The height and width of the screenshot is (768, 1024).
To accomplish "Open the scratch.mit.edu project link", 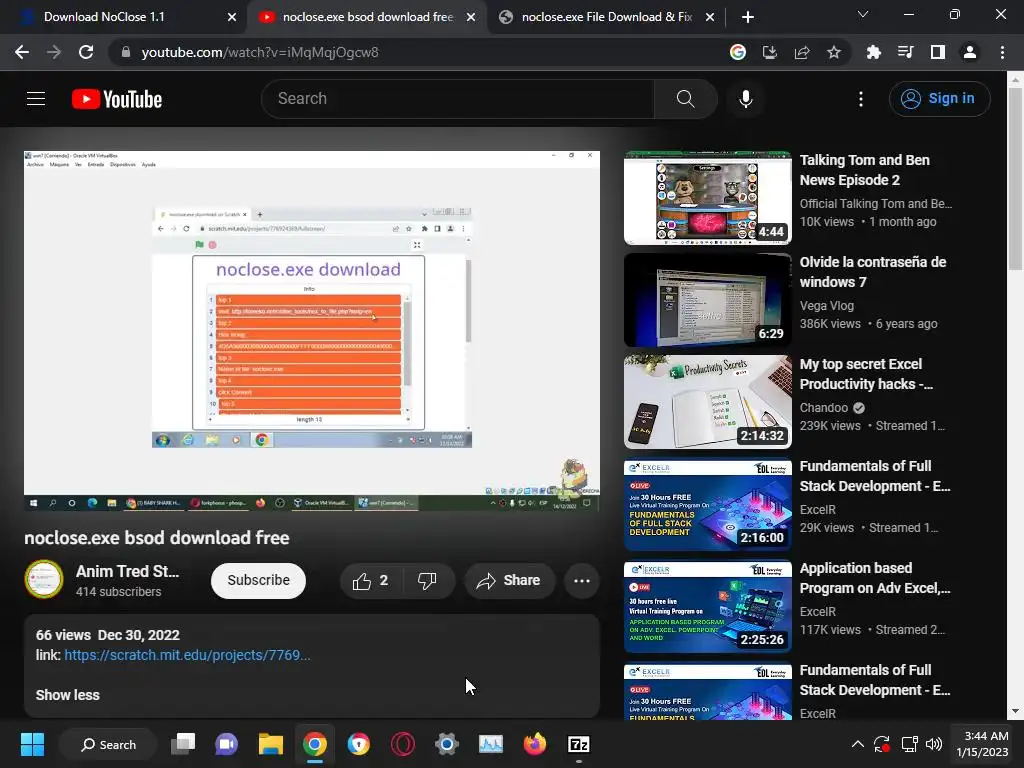I will 187,655.
